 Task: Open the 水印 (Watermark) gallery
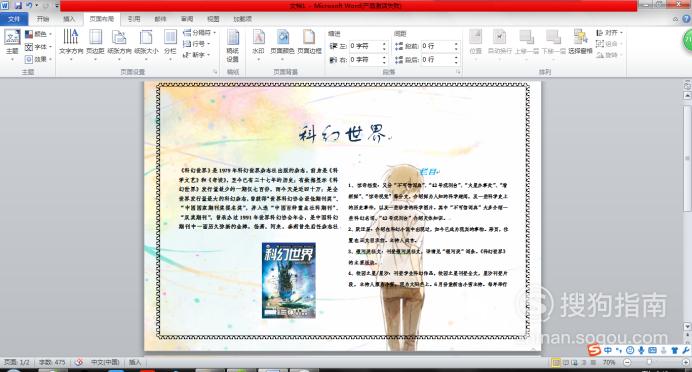(258, 43)
